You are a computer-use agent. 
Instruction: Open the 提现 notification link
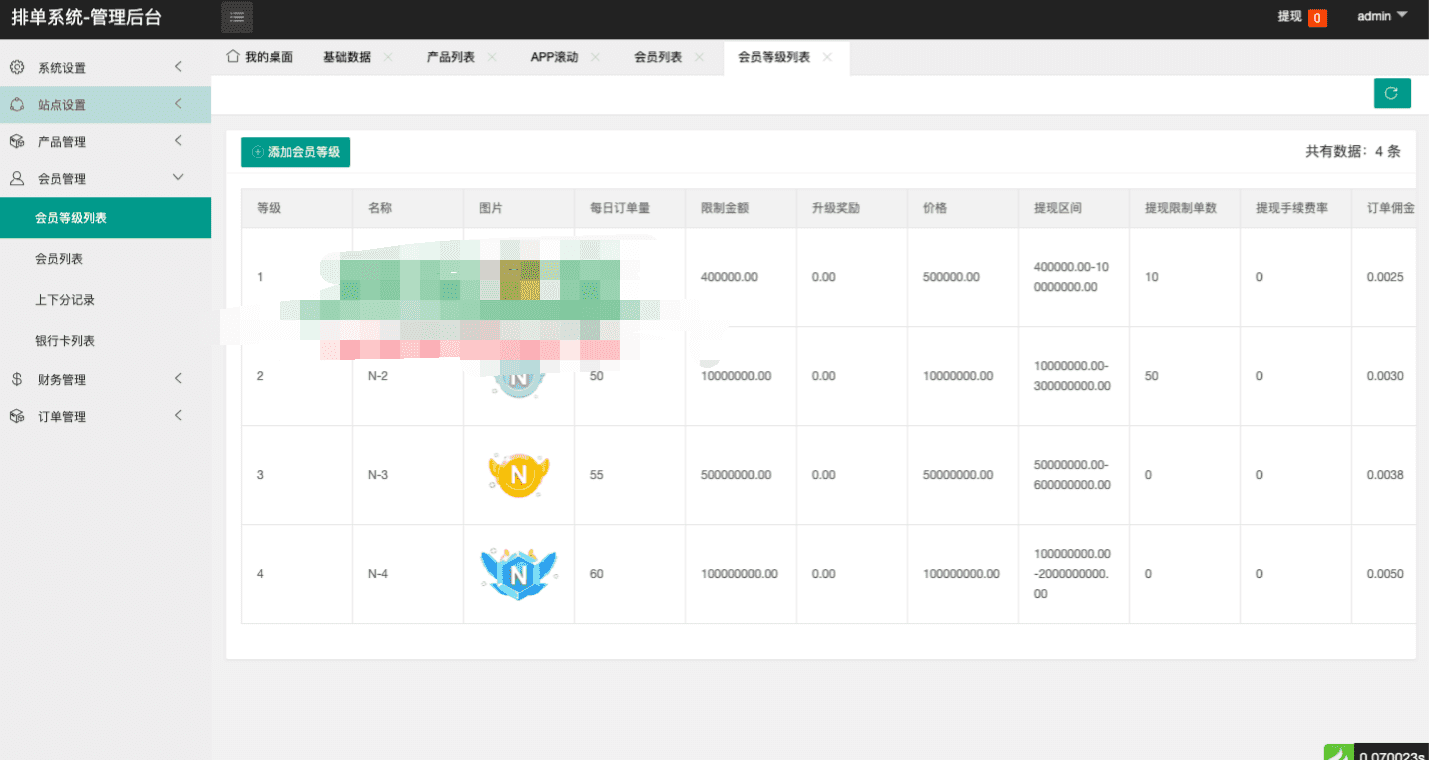pyautogui.click(x=1289, y=17)
